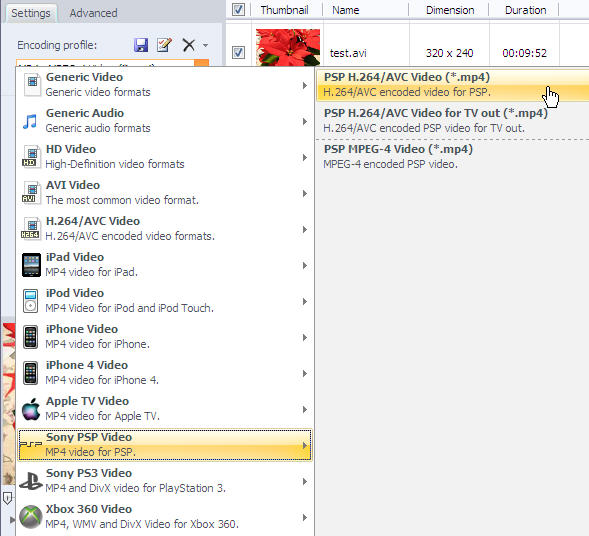589x536 pixels.
Task: Click the Duration column header
Action: (x=524, y=10)
